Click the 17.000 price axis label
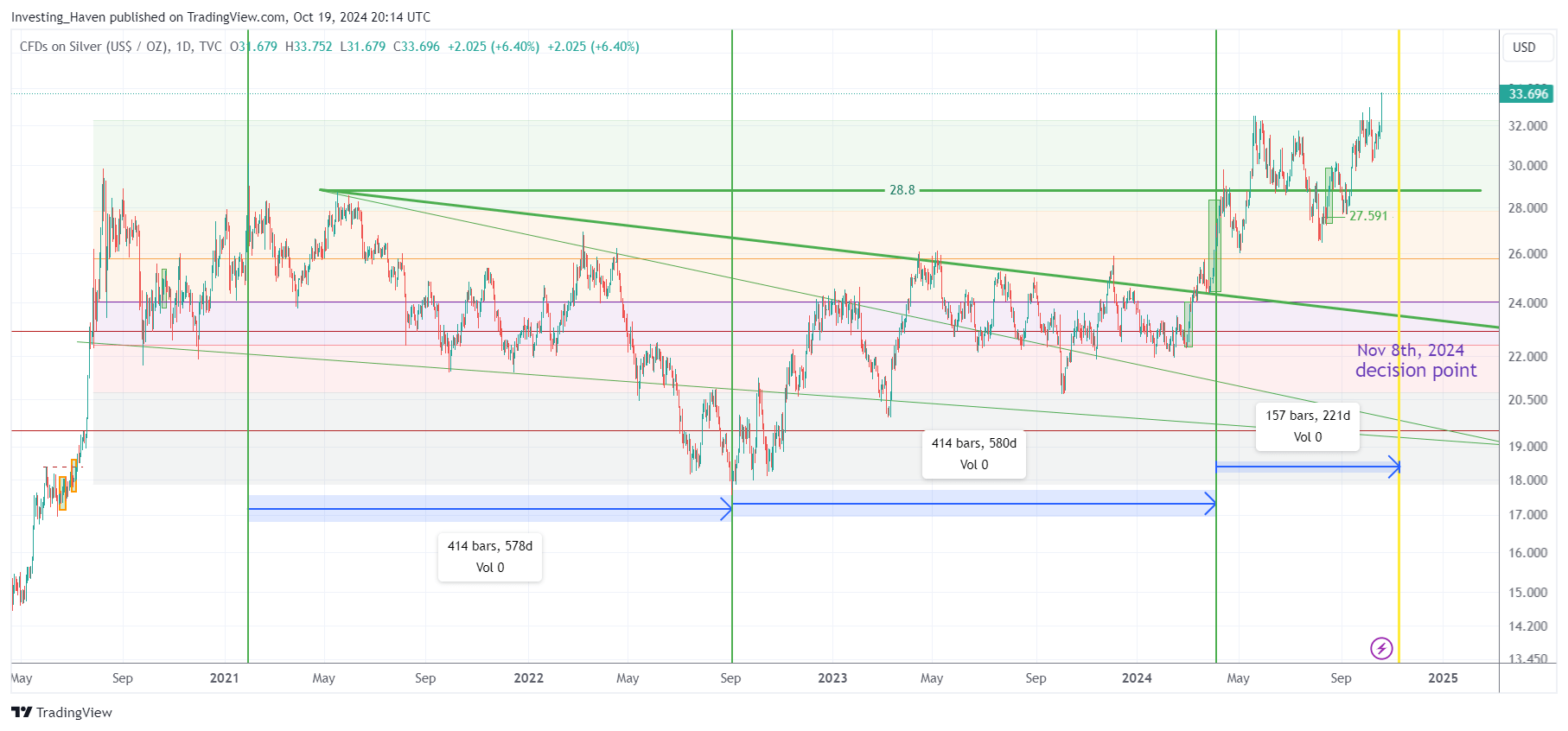This screenshot has width=1568, height=731. pyautogui.click(x=1527, y=515)
